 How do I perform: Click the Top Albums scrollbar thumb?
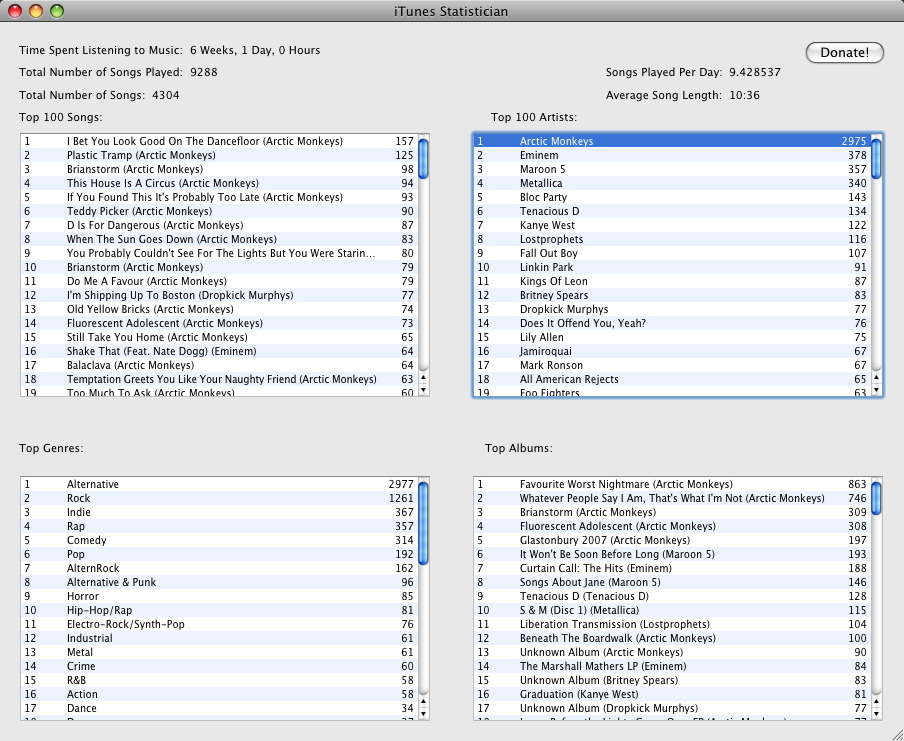click(x=876, y=498)
